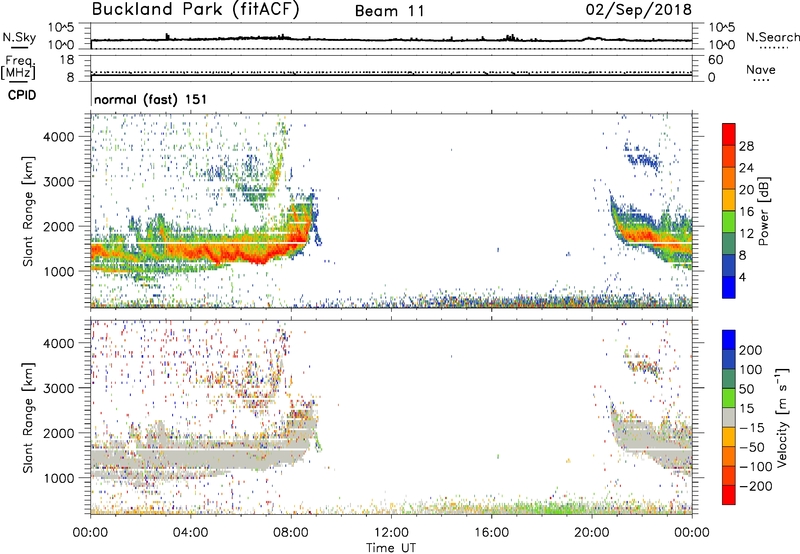Click the "Slant Range [km]" label of power panel
The width and height of the screenshot is (800, 554).
click(28, 211)
